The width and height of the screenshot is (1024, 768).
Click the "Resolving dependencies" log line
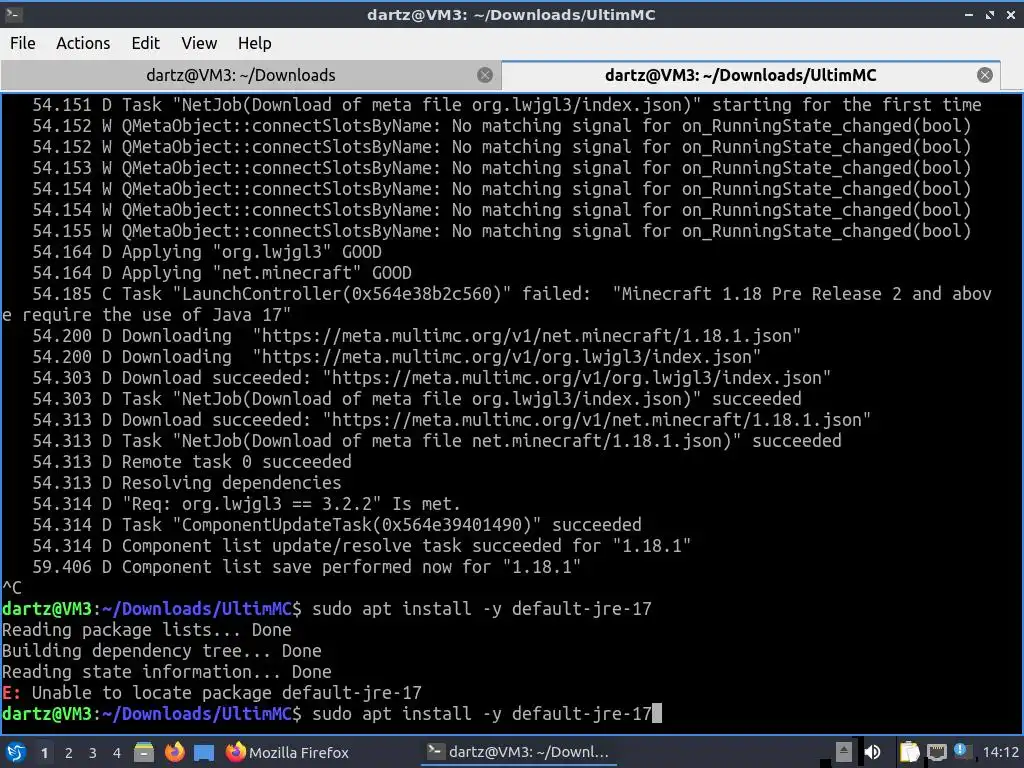click(187, 483)
